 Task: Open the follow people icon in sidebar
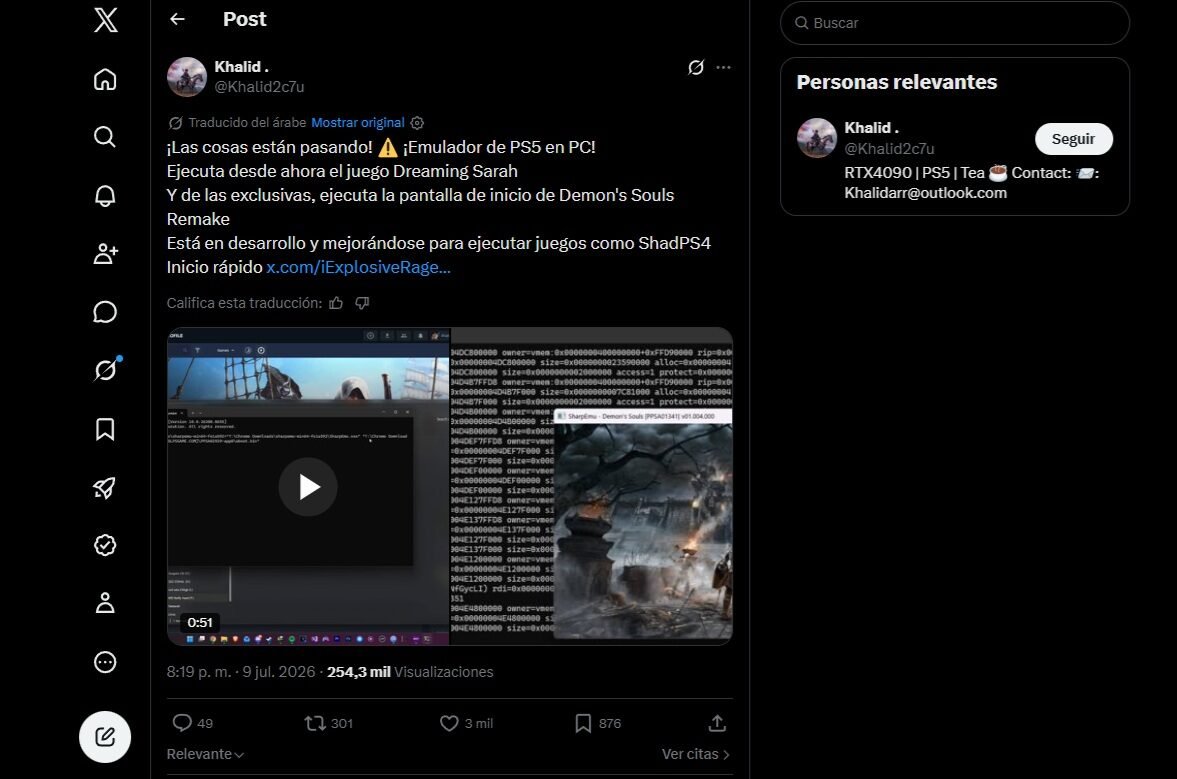point(105,254)
